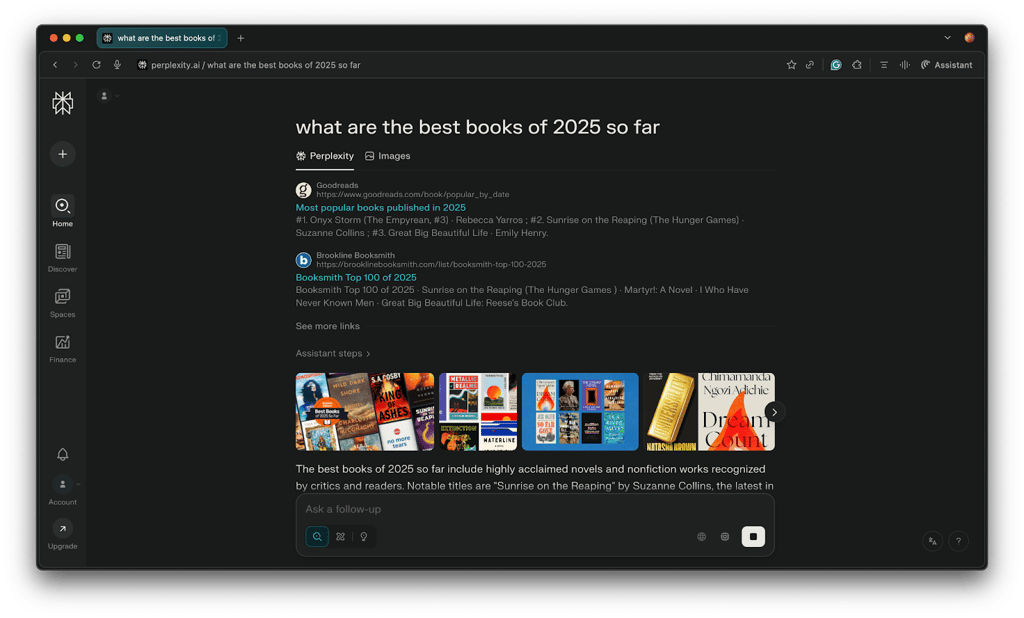Click the brooklinebooksmith.com URL text
The width and height of the screenshot is (1024, 618).
pos(431,265)
